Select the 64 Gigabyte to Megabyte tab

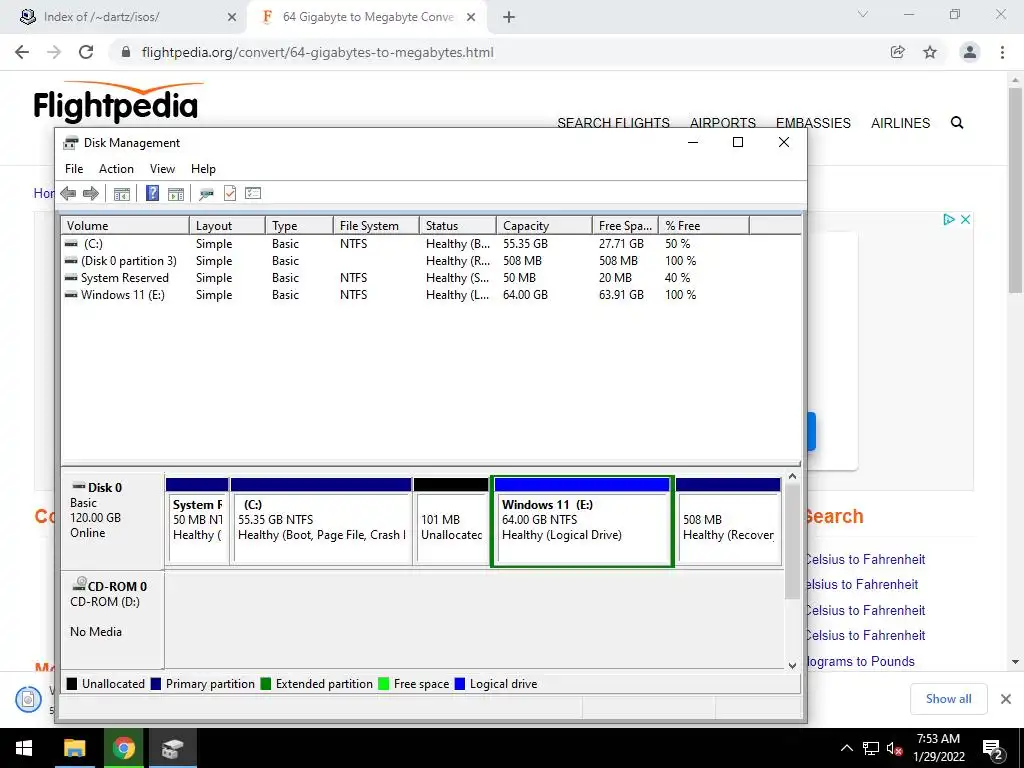[366, 17]
